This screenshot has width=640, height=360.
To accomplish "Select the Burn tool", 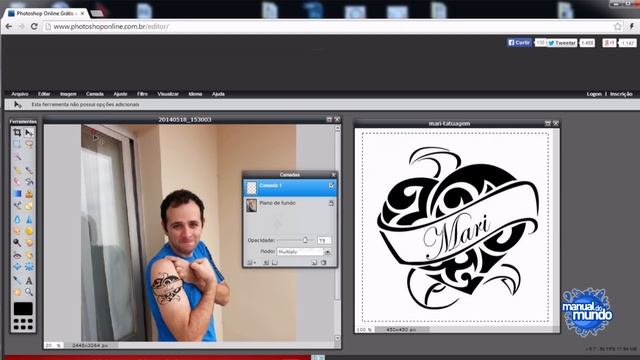I will click(x=29, y=242).
